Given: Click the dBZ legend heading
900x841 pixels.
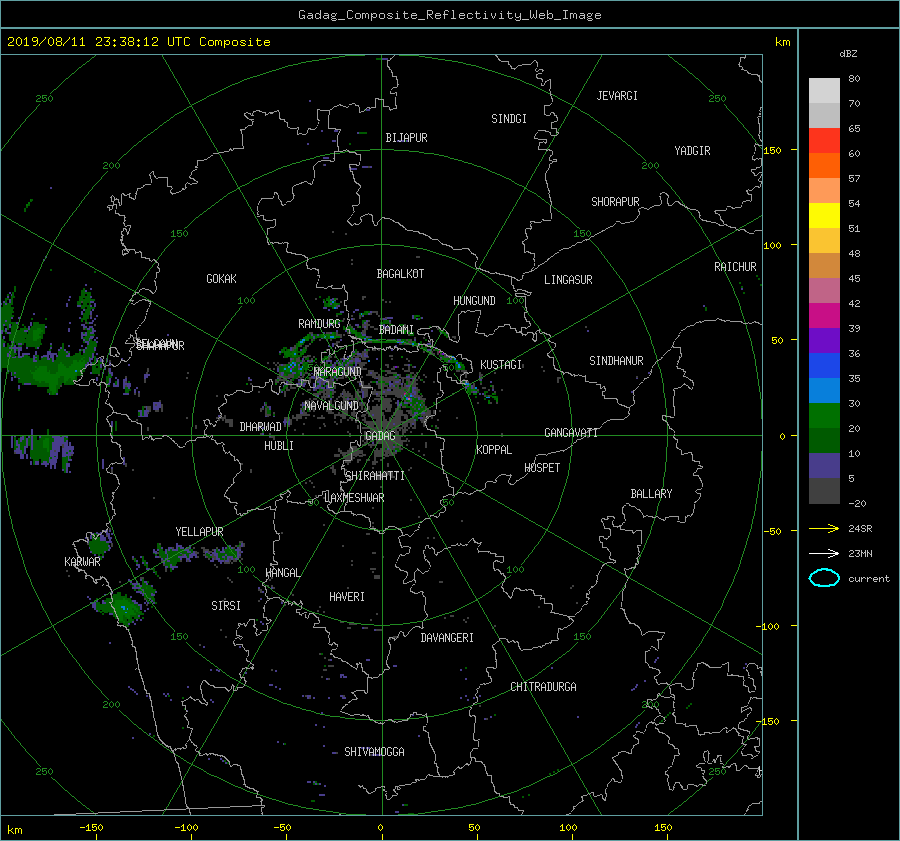Looking at the screenshot, I should pyautogui.click(x=848, y=54).
